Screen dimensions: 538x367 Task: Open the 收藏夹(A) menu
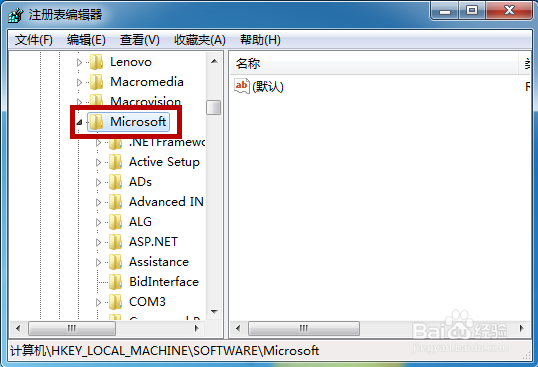pyautogui.click(x=200, y=40)
